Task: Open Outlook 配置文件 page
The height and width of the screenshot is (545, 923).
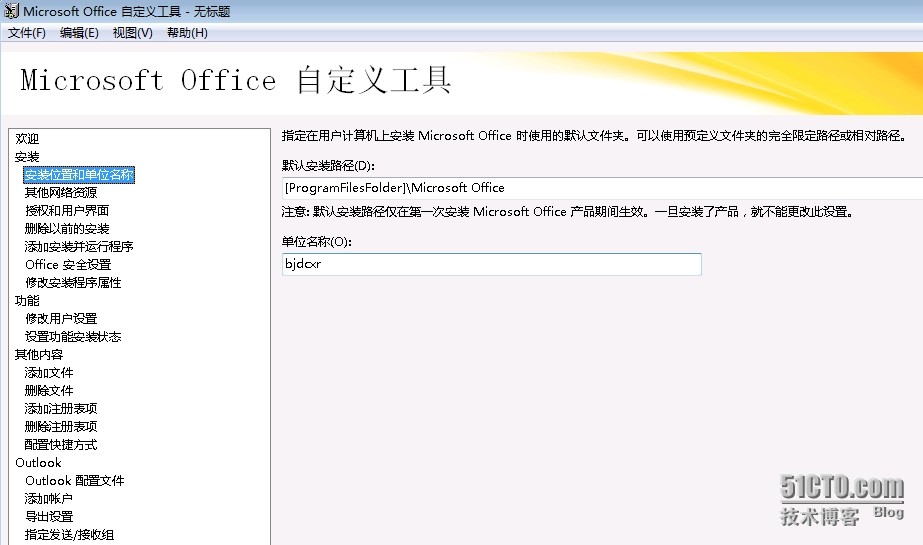Action: pos(74,480)
